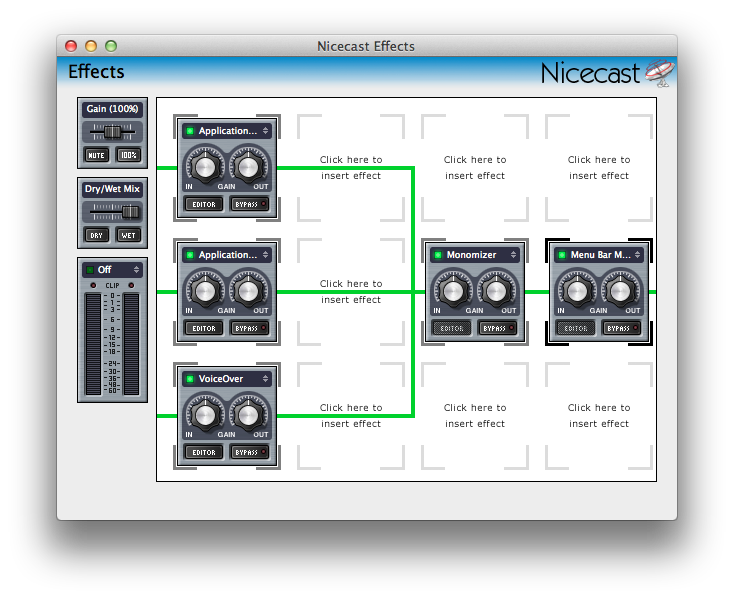Bypass the Monomizer effect
Screen dimensions: 734x599
tap(498, 328)
